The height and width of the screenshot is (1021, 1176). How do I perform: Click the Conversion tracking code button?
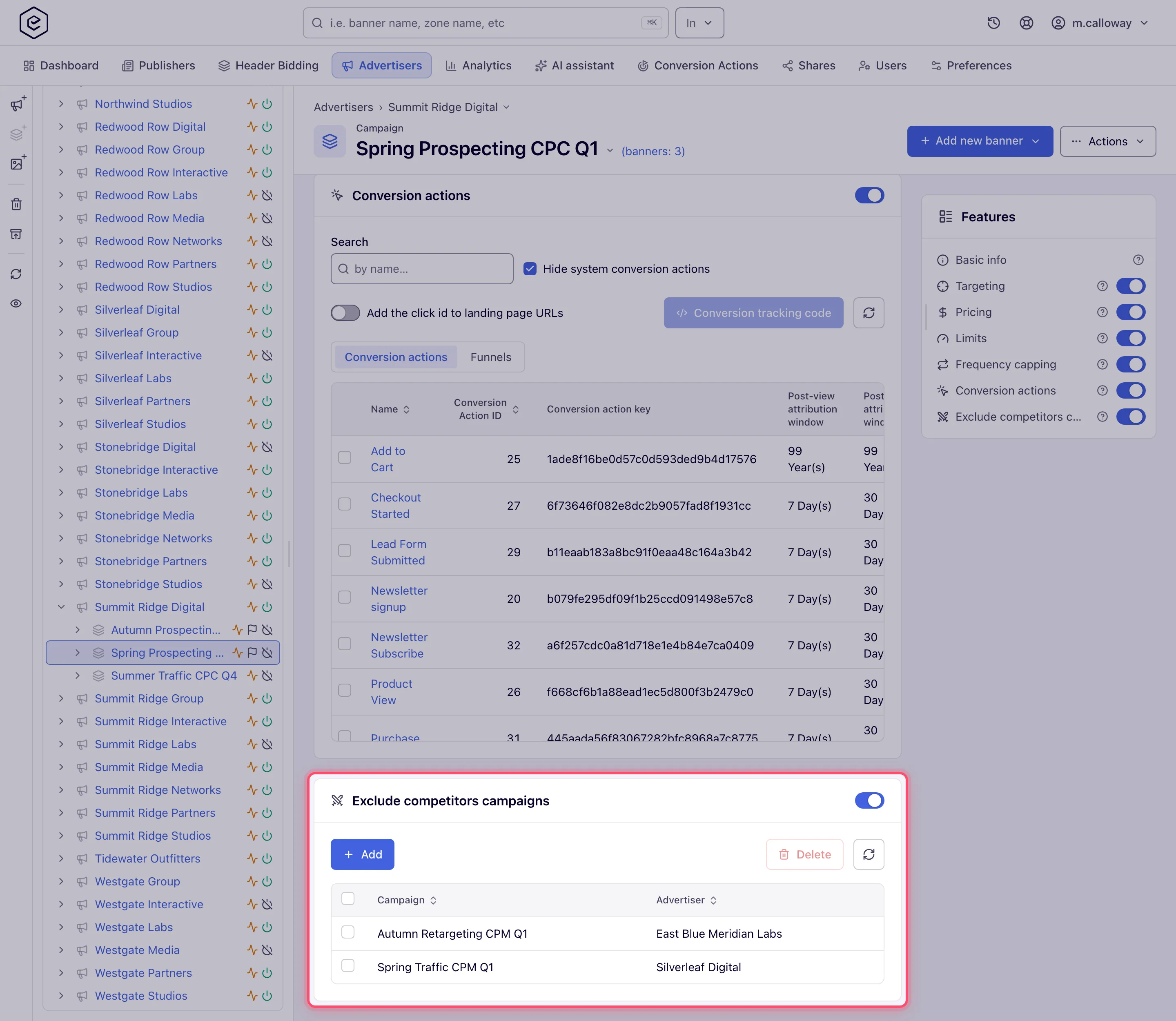tap(753, 313)
